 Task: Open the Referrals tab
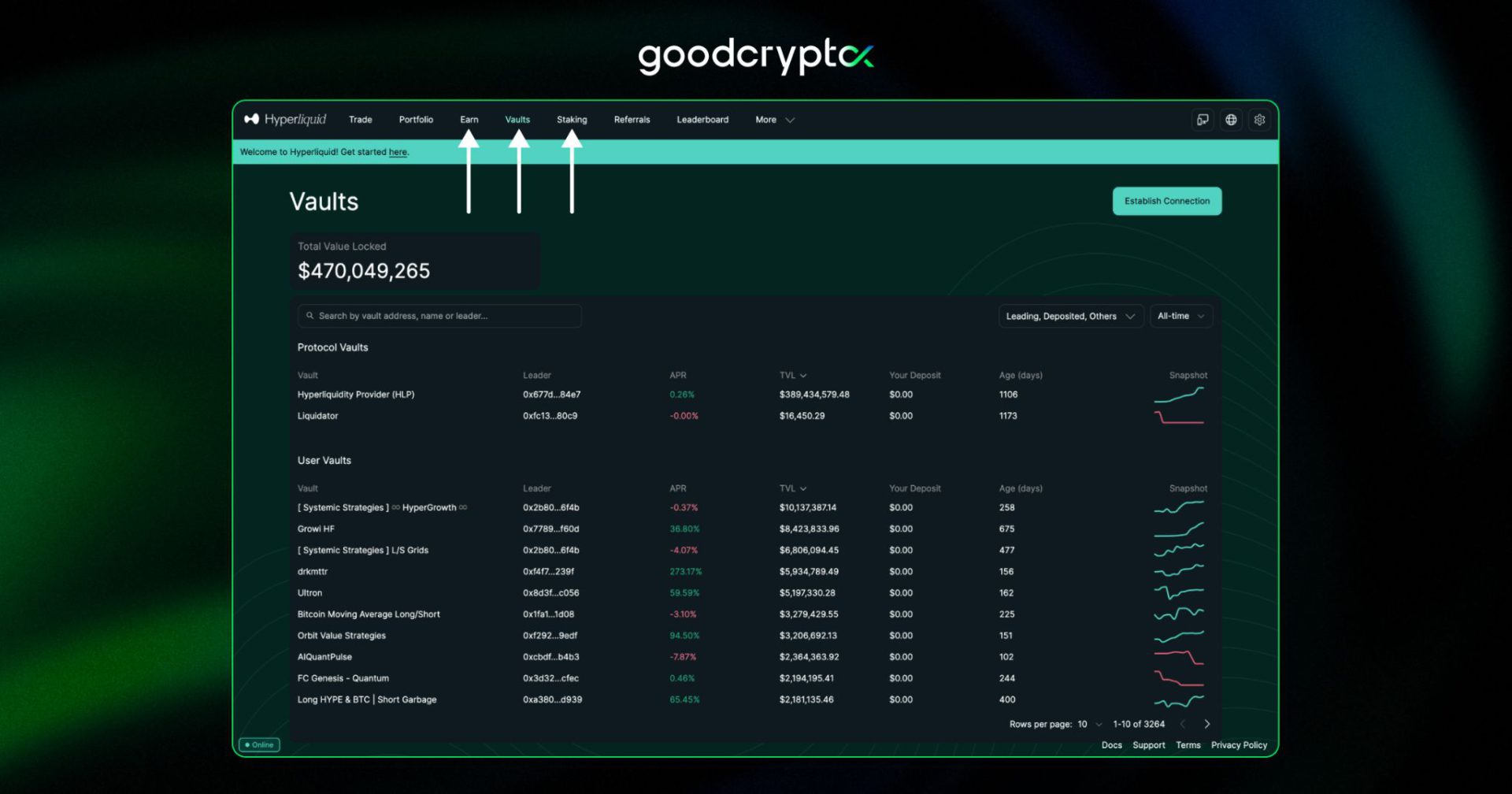(x=632, y=120)
